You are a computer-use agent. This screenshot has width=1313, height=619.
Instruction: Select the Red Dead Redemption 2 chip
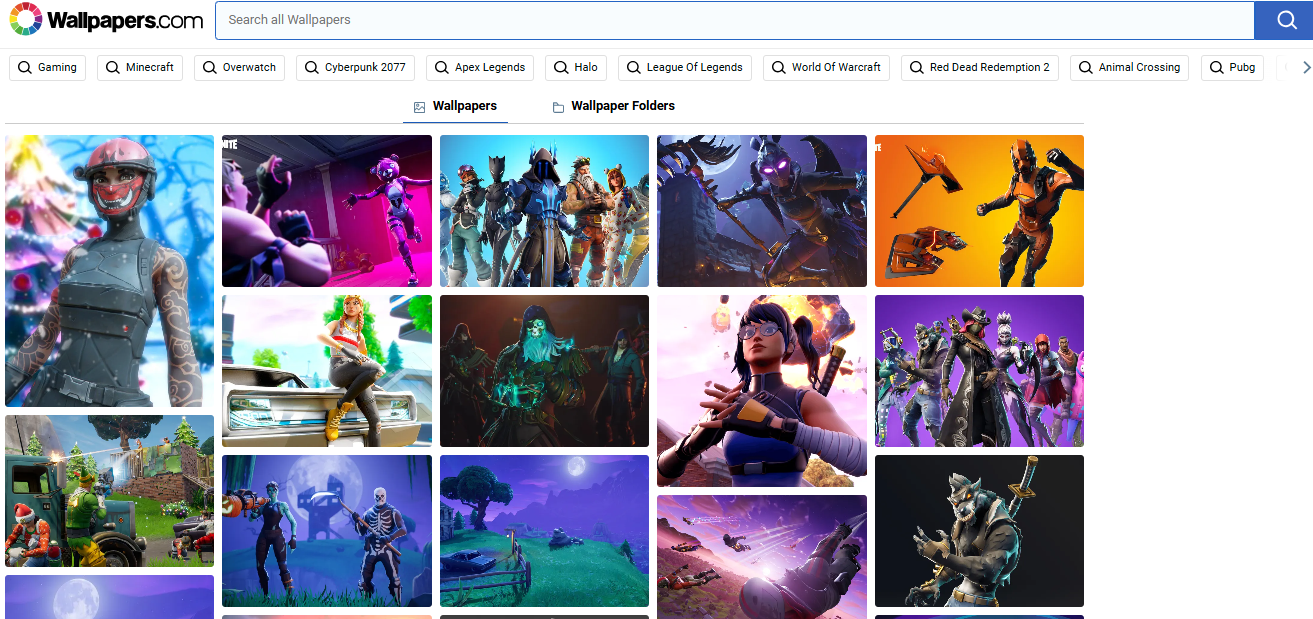click(x=980, y=68)
